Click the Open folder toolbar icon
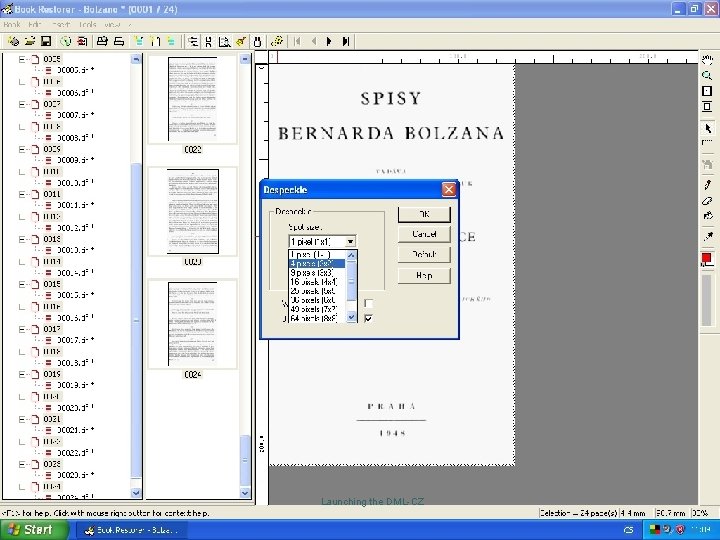This screenshot has height=540, width=720. [30, 41]
